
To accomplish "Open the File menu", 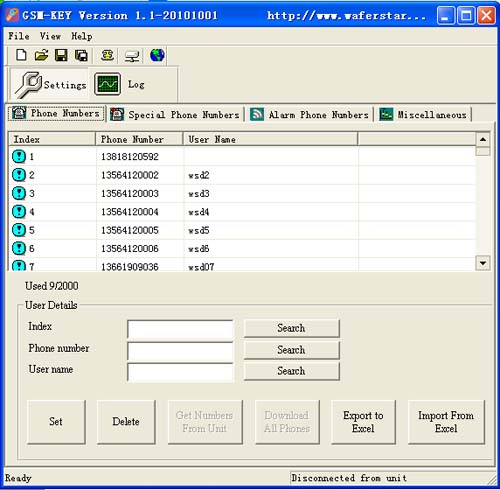I will [x=19, y=36].
